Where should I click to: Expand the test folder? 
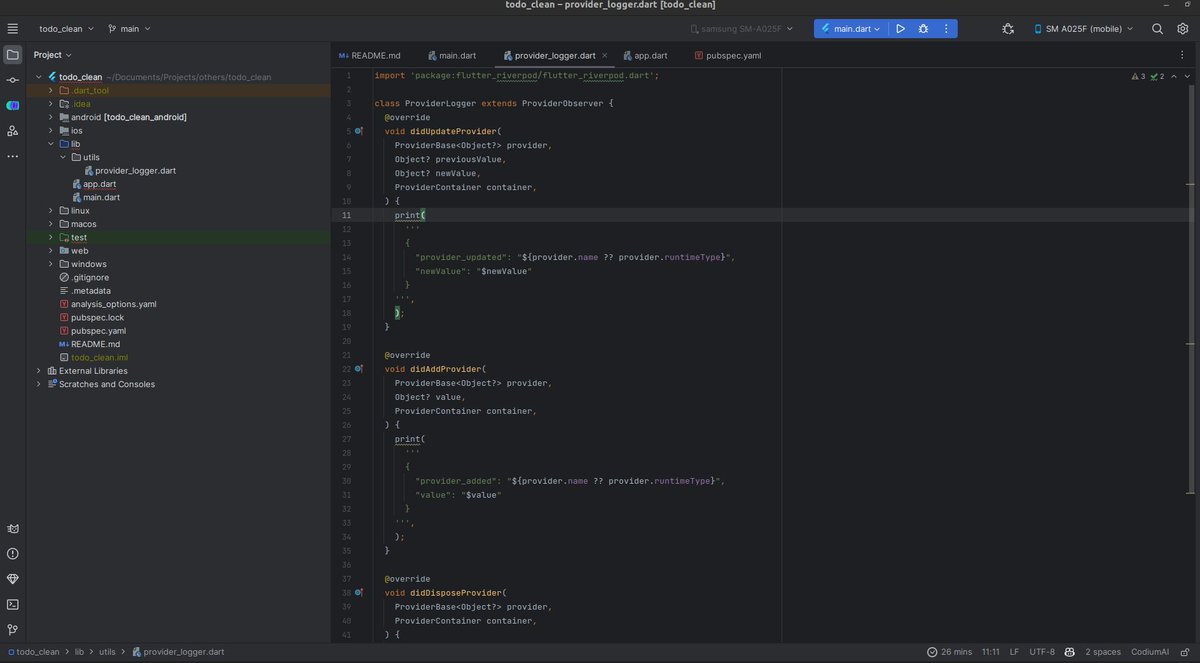coord(50,237)
